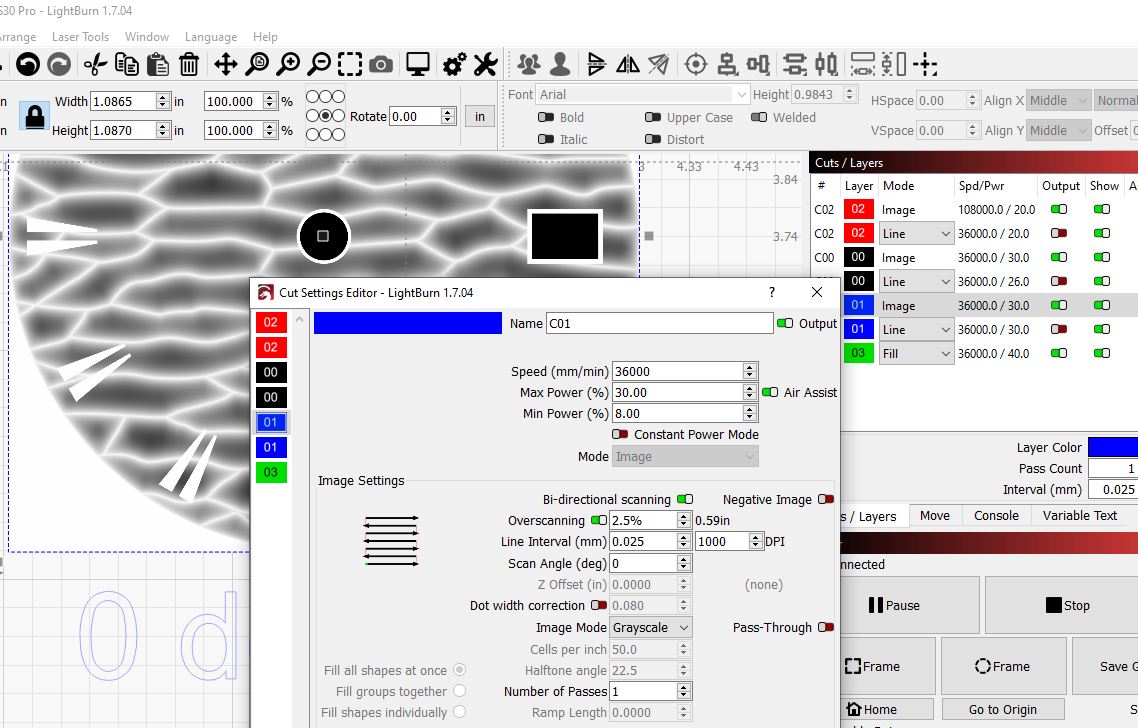Enable the Negative Image switch
Image resolution: width=1138 pixels, height=728 pixels.
coord(825,499)
